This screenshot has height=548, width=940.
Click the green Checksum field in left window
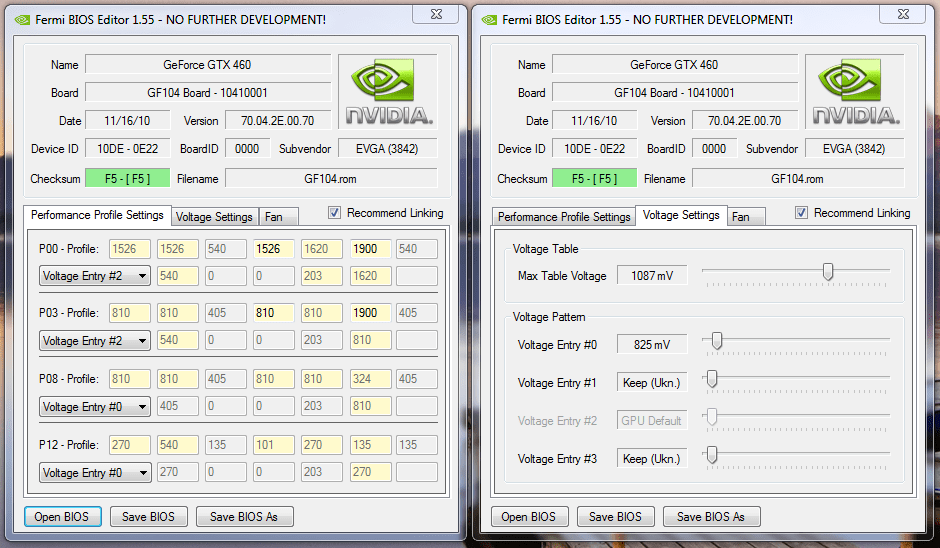tap(128, 179)
